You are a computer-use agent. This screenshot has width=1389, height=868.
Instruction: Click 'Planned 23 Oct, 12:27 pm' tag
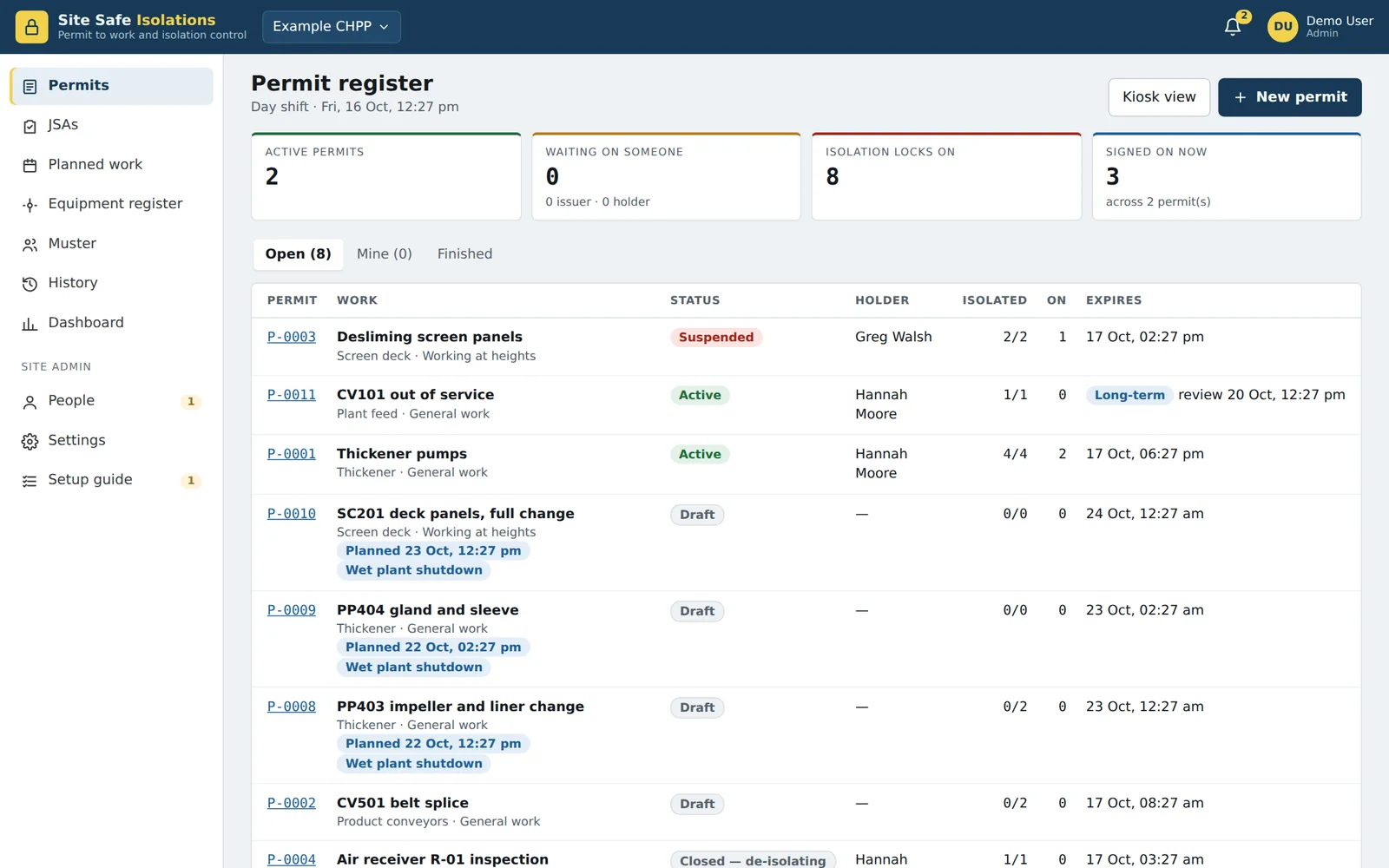[433, 551]
